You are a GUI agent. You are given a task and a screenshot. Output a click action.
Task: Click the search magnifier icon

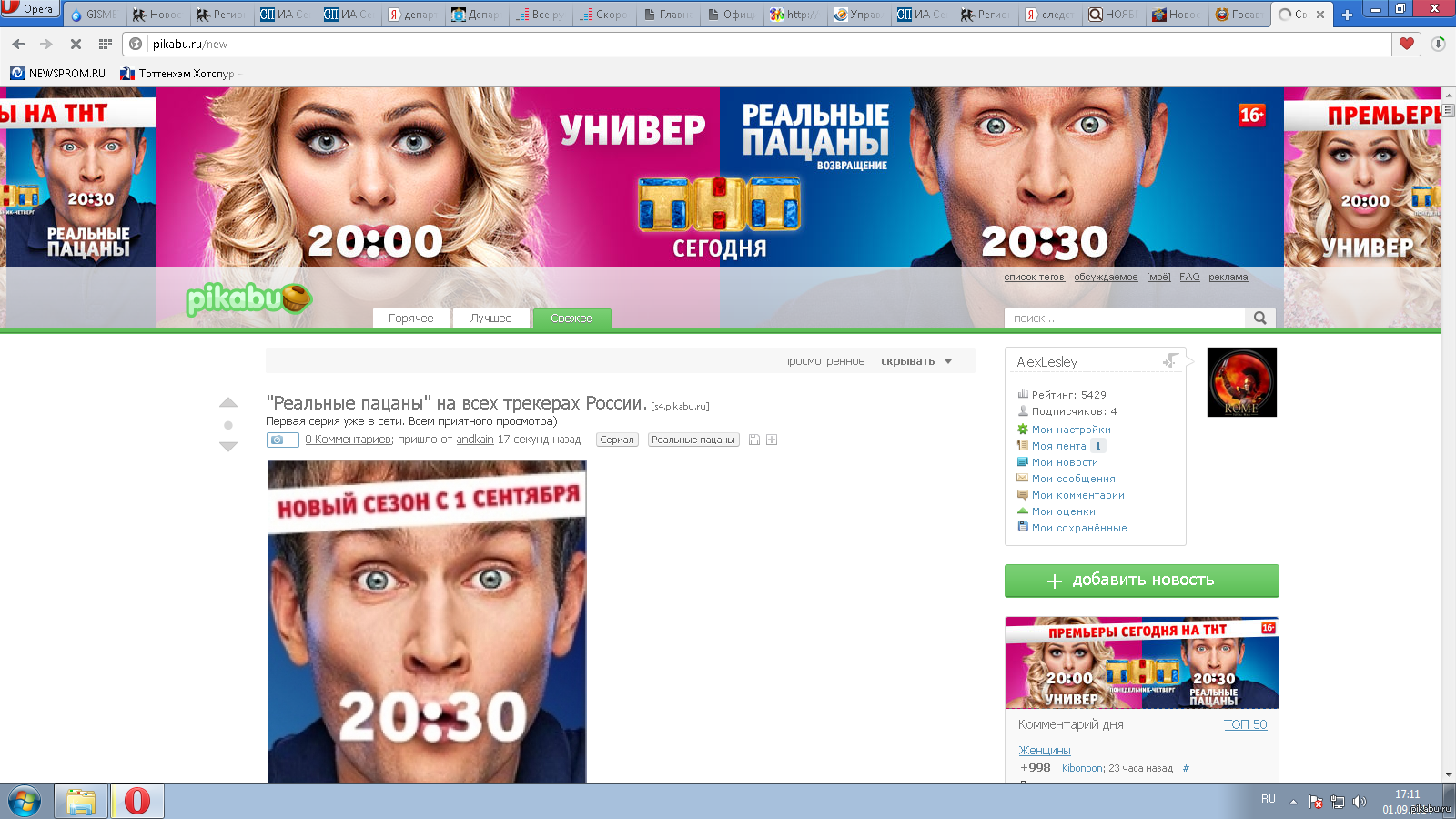[x=1260, y=318]
